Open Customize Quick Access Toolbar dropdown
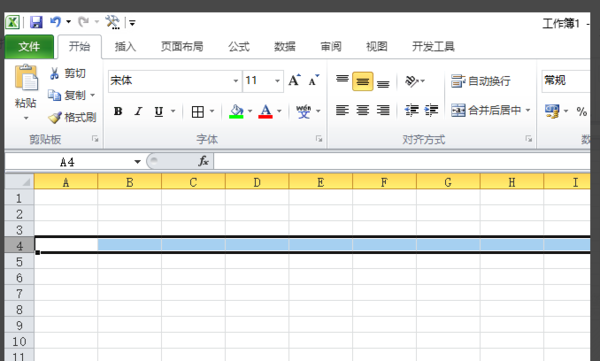This screenshot has height=361, width=600. click(x=132, y=23)
